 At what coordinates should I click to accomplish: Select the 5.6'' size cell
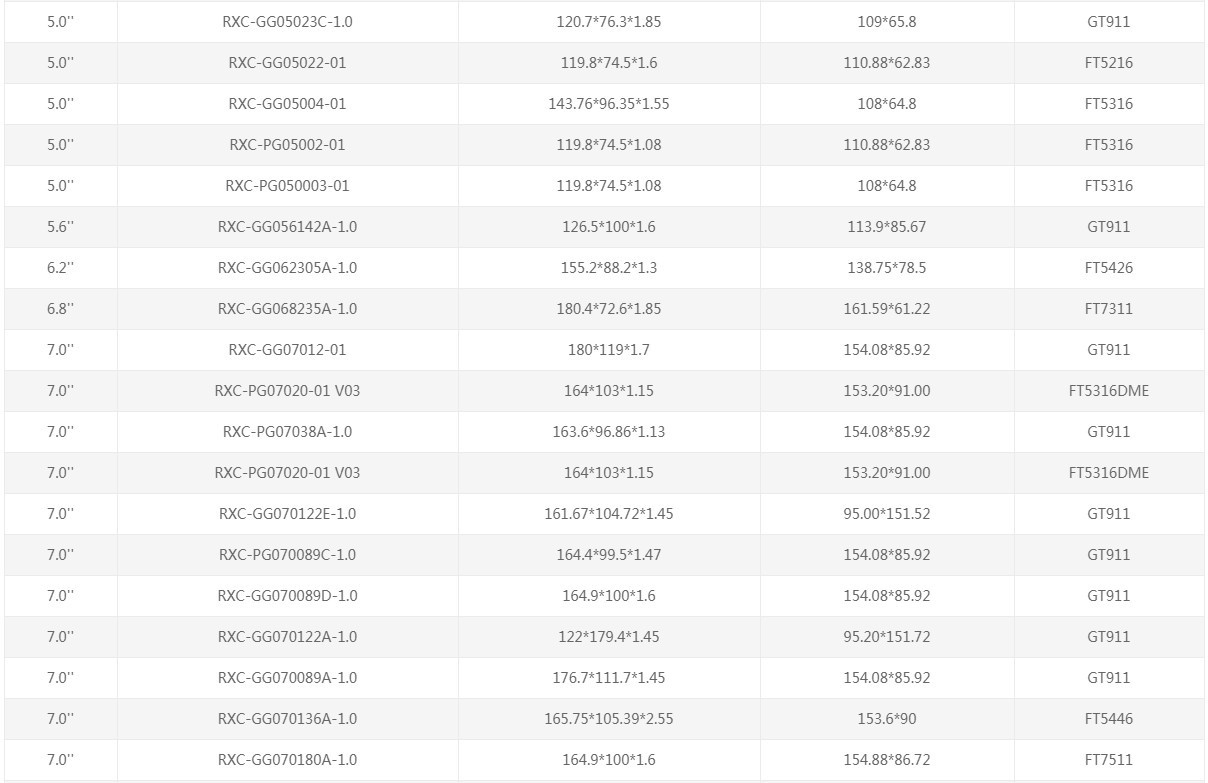[60, 227]
